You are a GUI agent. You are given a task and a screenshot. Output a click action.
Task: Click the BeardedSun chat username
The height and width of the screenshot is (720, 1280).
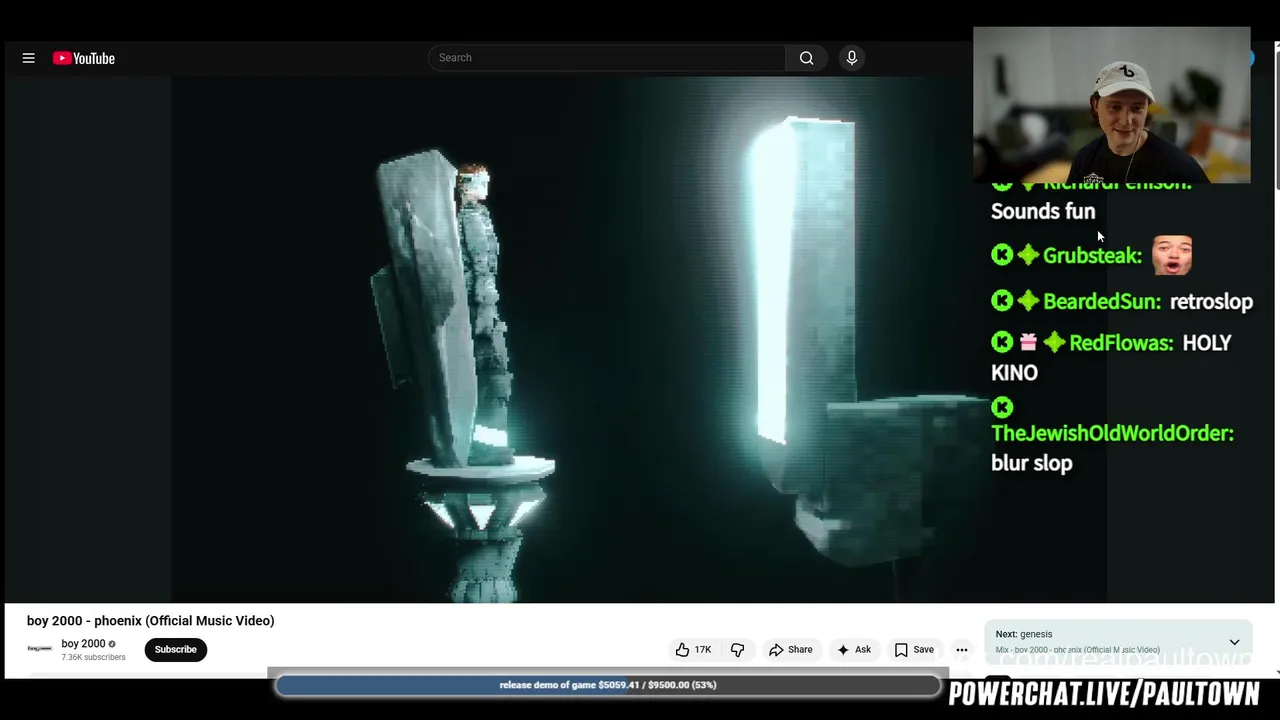pyautogui.click(x=1102, y=301)
